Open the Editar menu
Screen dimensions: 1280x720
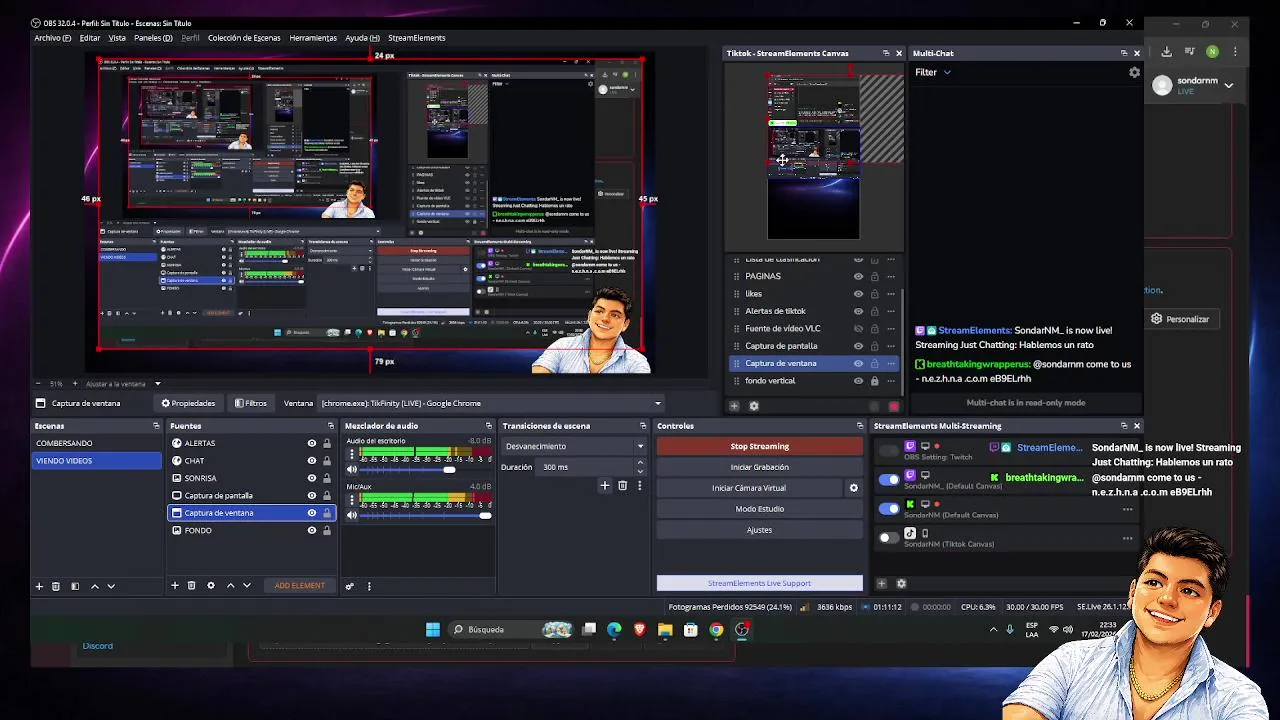(x=90, y=38)
